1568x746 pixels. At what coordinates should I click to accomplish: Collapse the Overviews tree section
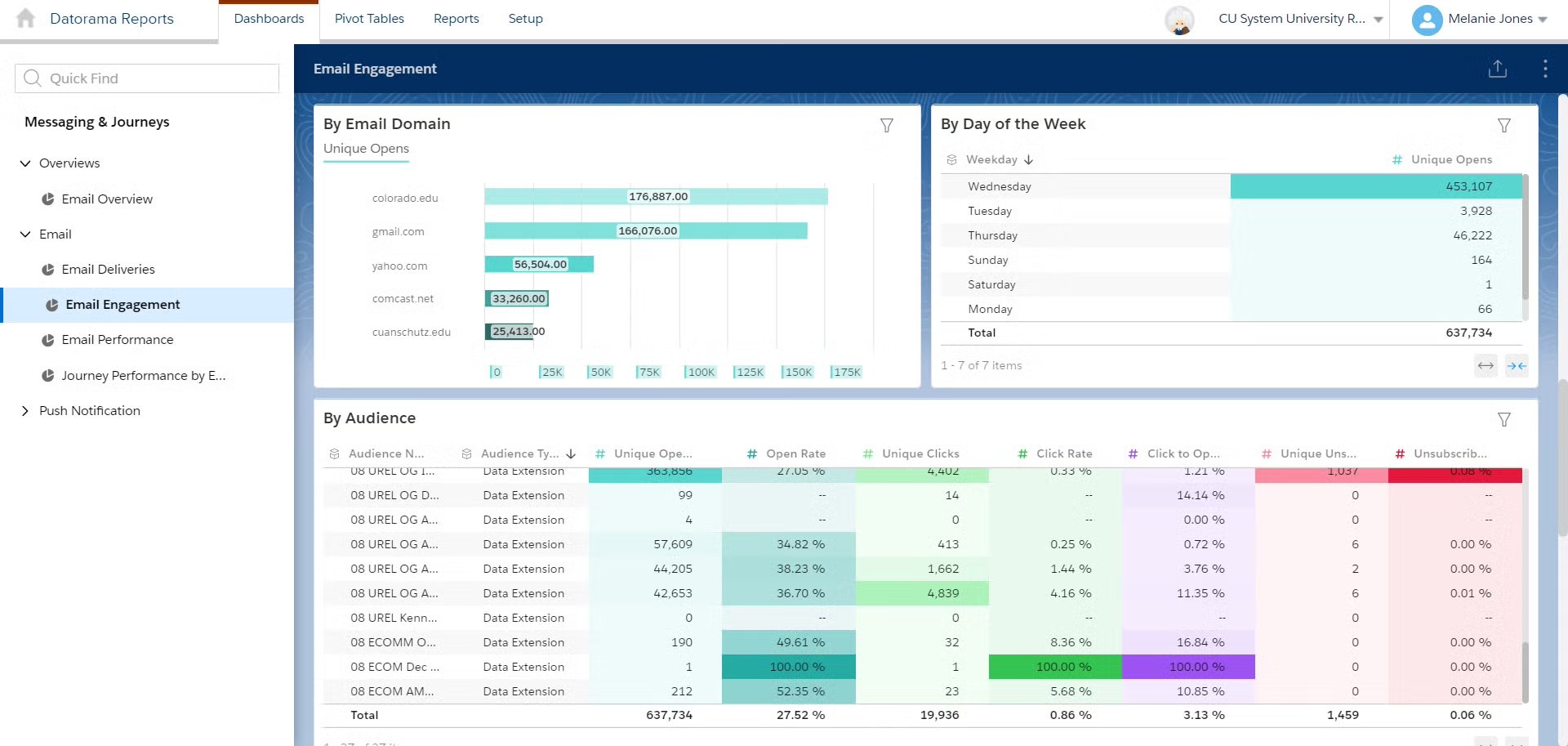[25, 163]
